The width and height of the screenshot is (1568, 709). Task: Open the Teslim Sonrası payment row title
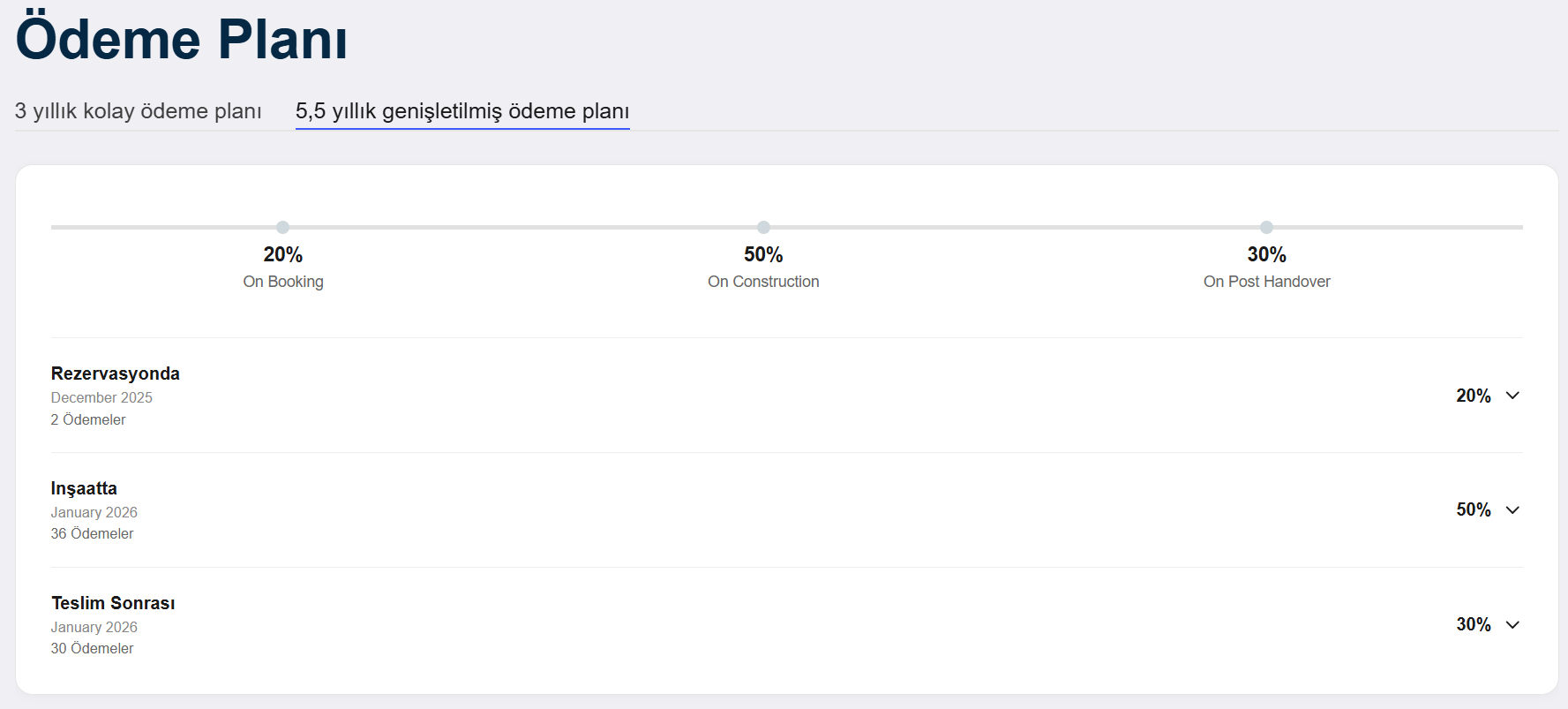113,603
